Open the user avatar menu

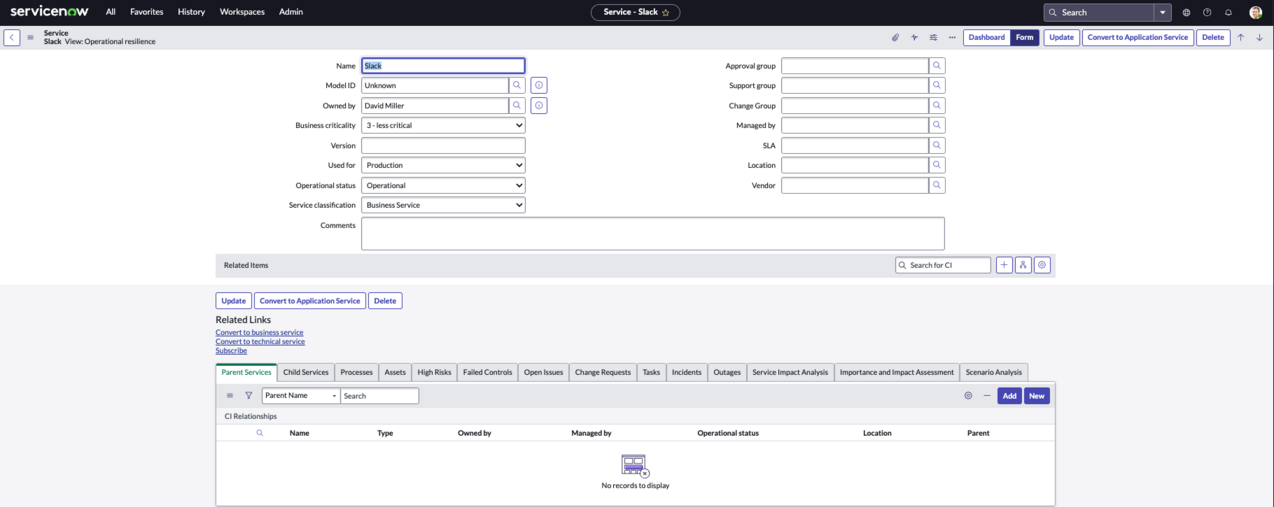(1256, 12)
